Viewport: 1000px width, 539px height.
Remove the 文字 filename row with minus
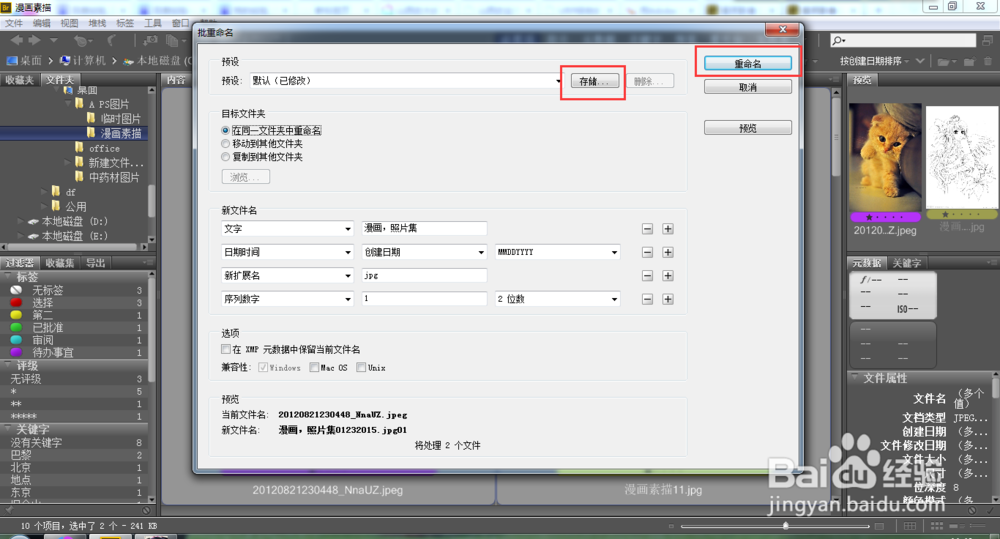pos(647,229)
